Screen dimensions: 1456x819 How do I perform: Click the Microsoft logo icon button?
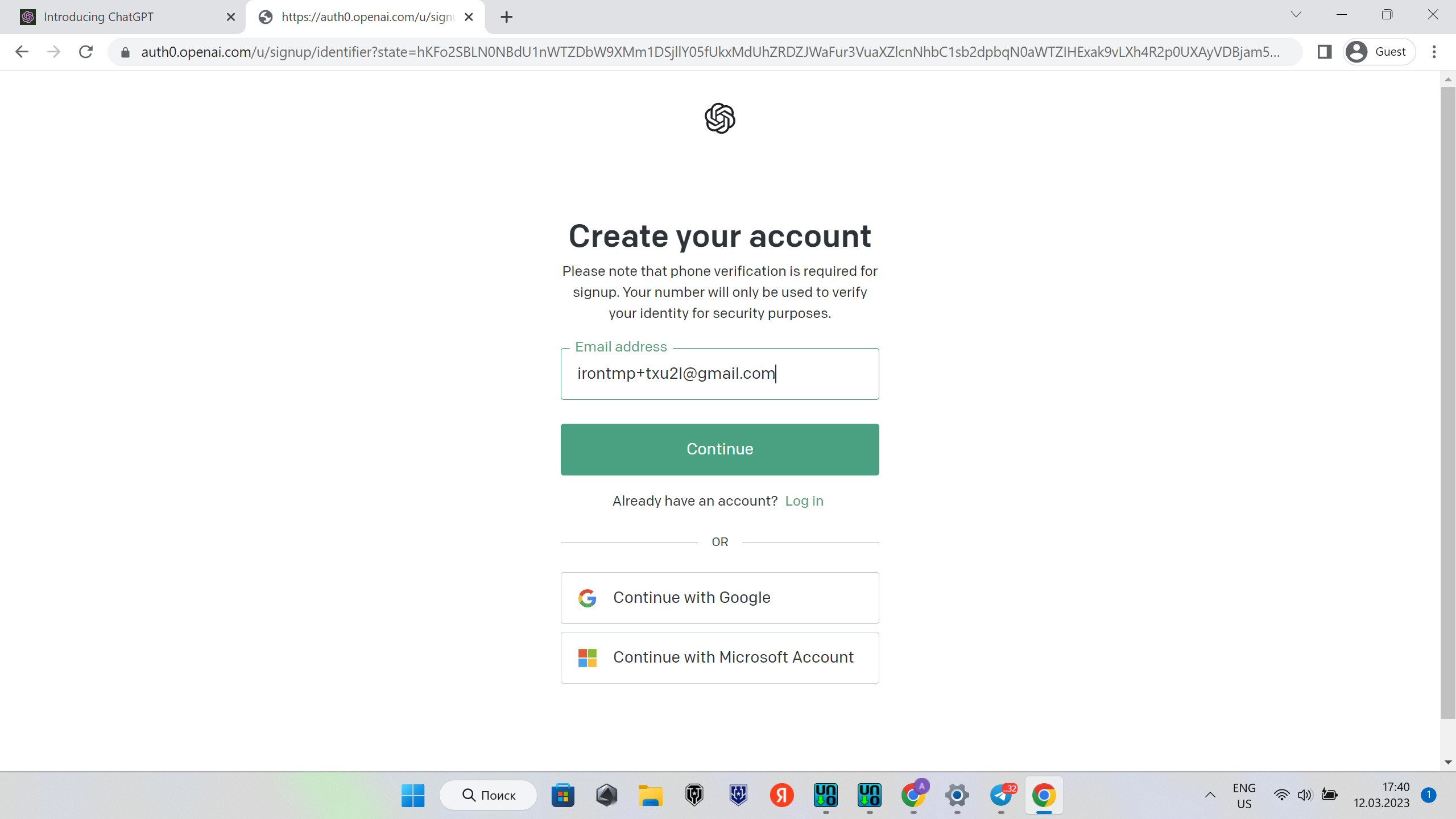tap(587, 658)
